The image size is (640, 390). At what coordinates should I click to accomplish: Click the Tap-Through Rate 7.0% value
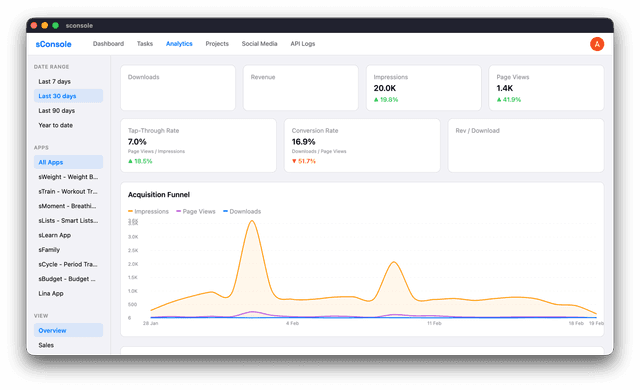(137, 142)
